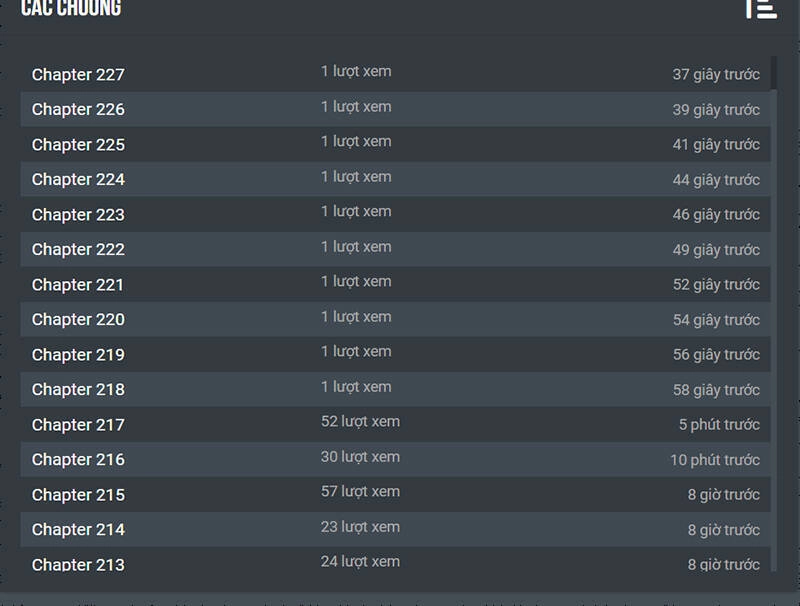Open Chapter 216
This screenshot has width=800, height=606.
tap(78, 460)
